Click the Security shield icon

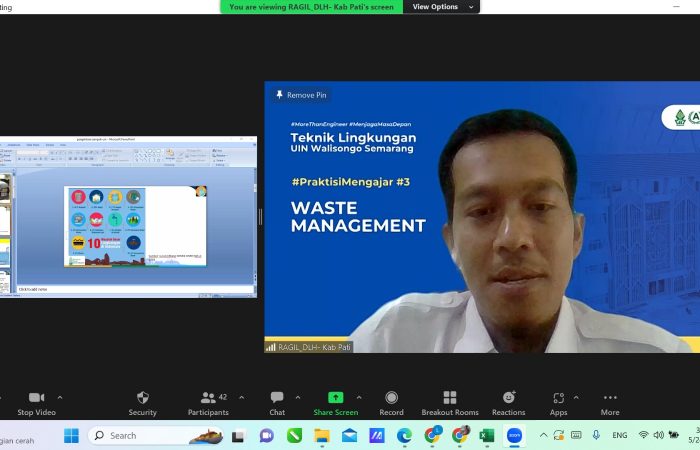pos(142,398)
